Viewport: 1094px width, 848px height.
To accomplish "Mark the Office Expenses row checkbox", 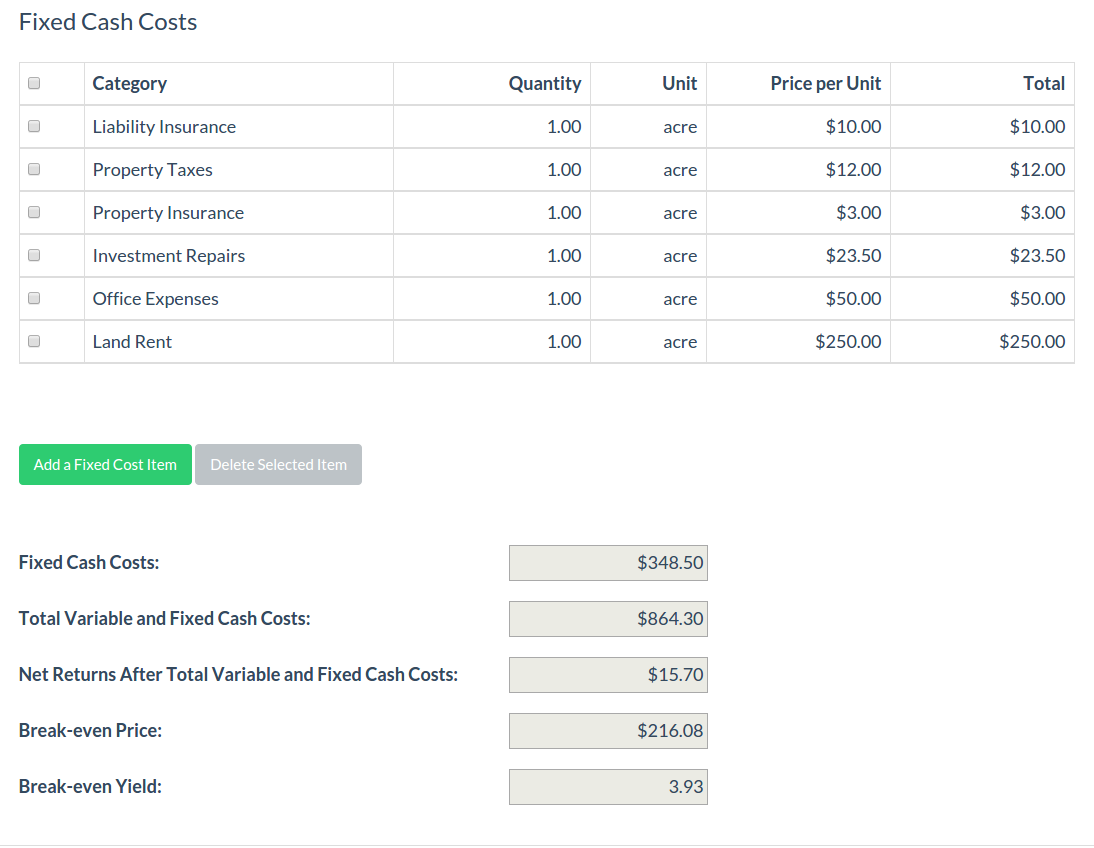I will coord(34,299).
